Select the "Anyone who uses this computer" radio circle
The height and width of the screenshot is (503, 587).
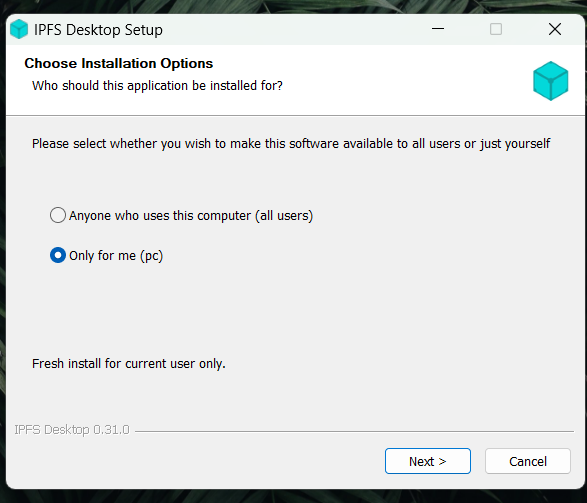(58, 215)
